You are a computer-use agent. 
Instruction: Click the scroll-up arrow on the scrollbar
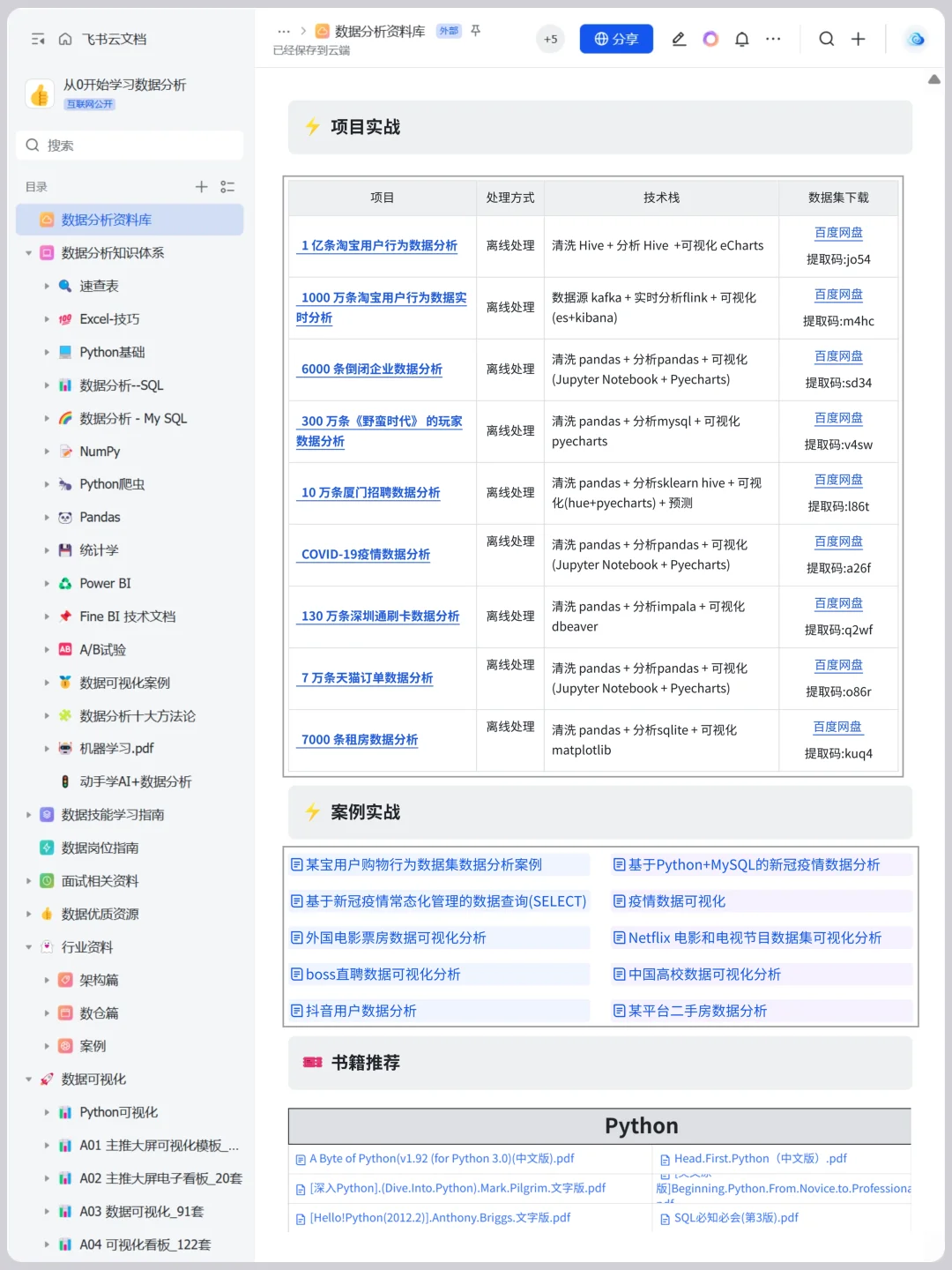(934, 79)
